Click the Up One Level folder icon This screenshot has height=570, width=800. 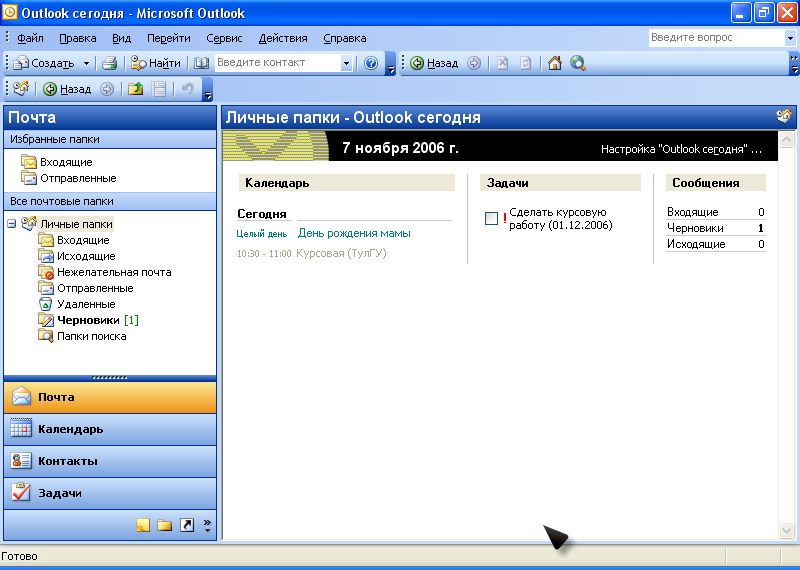pos(135,89)
